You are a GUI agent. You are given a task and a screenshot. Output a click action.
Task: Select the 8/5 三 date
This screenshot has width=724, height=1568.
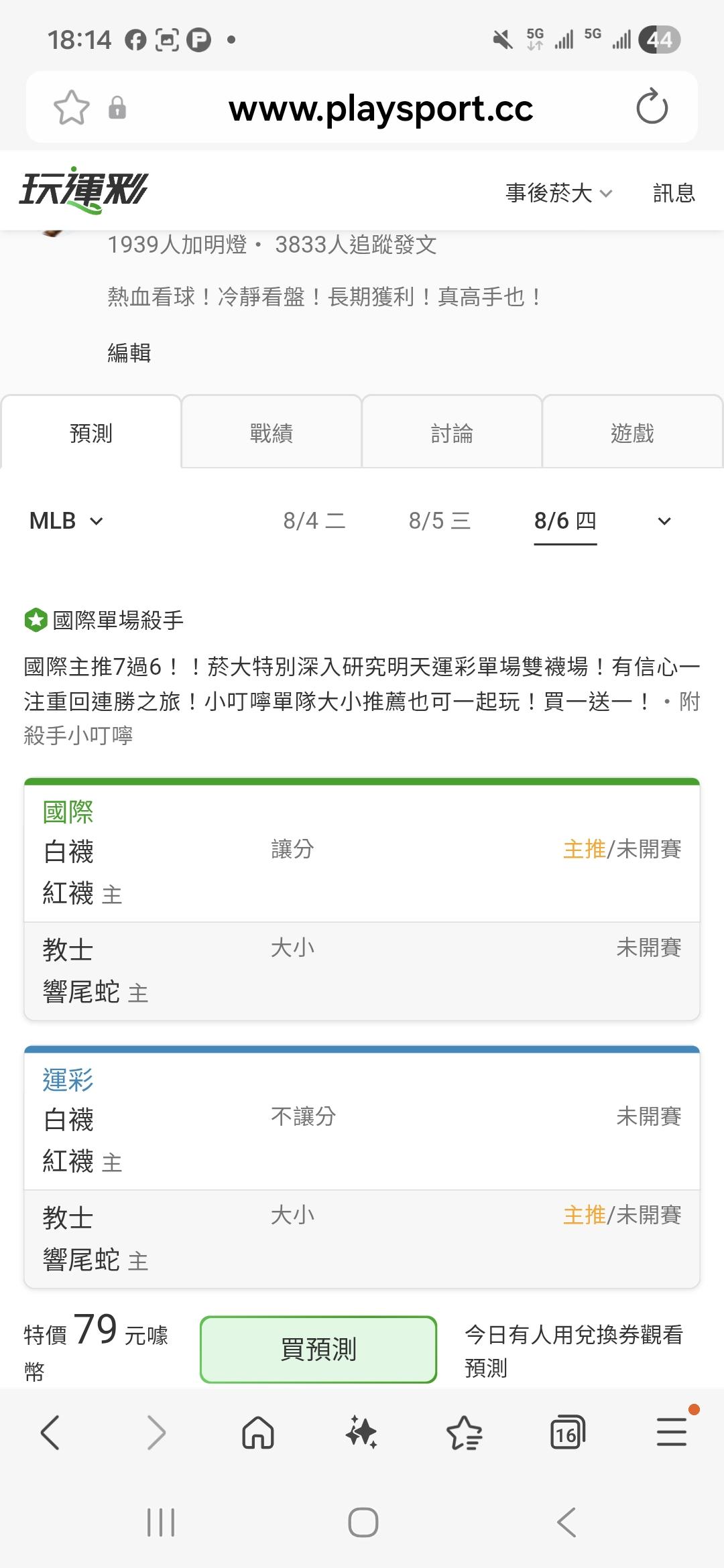click(440, 521)
